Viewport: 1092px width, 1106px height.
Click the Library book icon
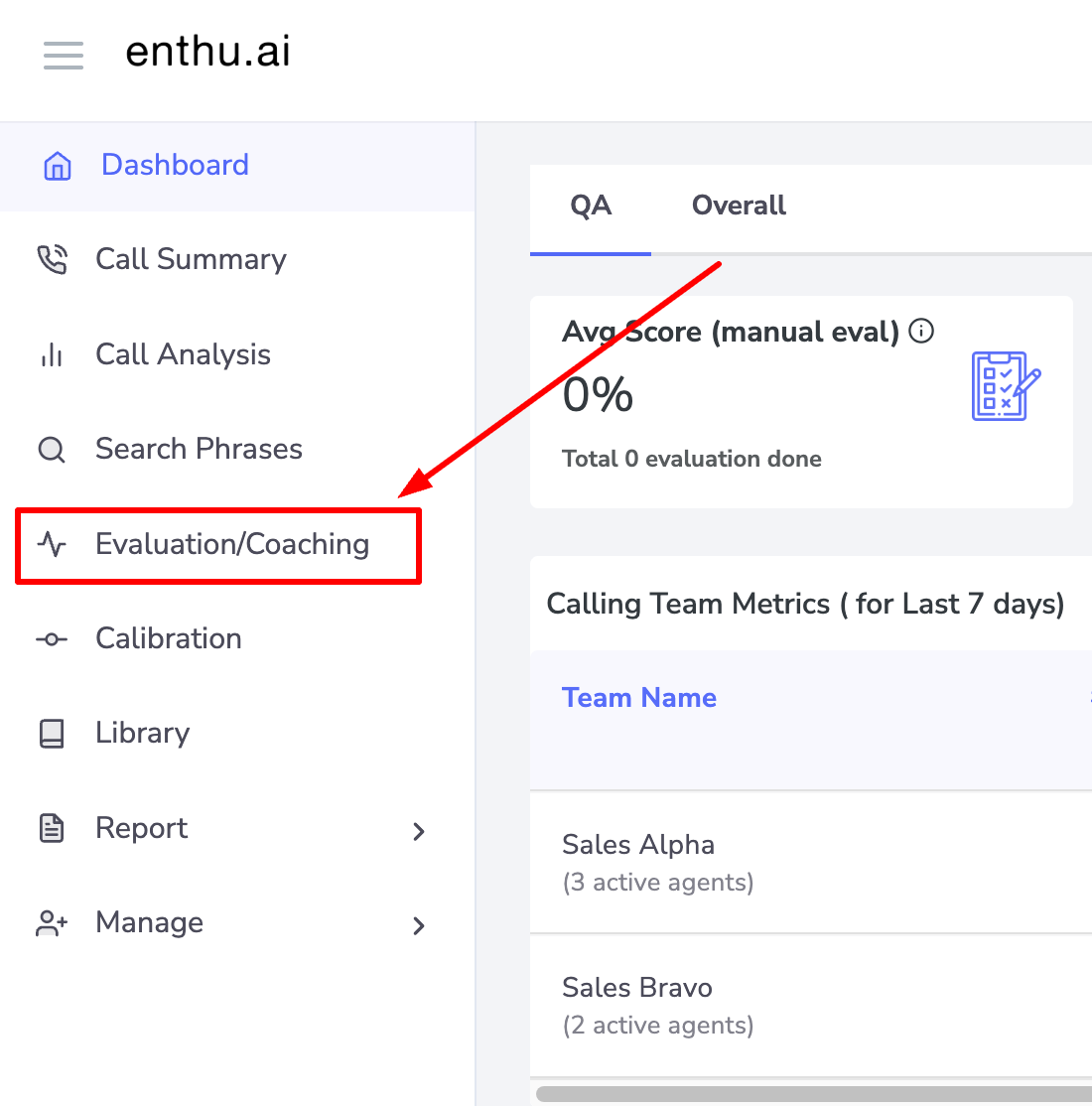tap(52, 734)
